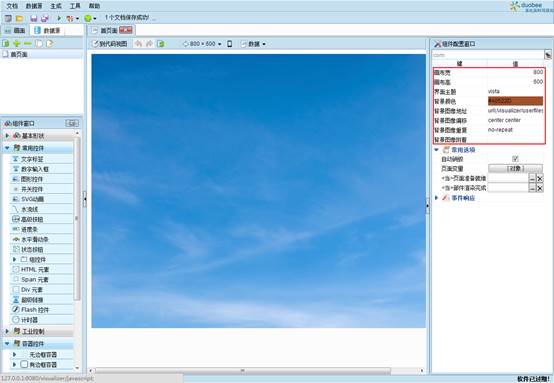The image size is (554, 383).
Task: Click the component panel vertical scrollbar
Action: tap(77, 219)
